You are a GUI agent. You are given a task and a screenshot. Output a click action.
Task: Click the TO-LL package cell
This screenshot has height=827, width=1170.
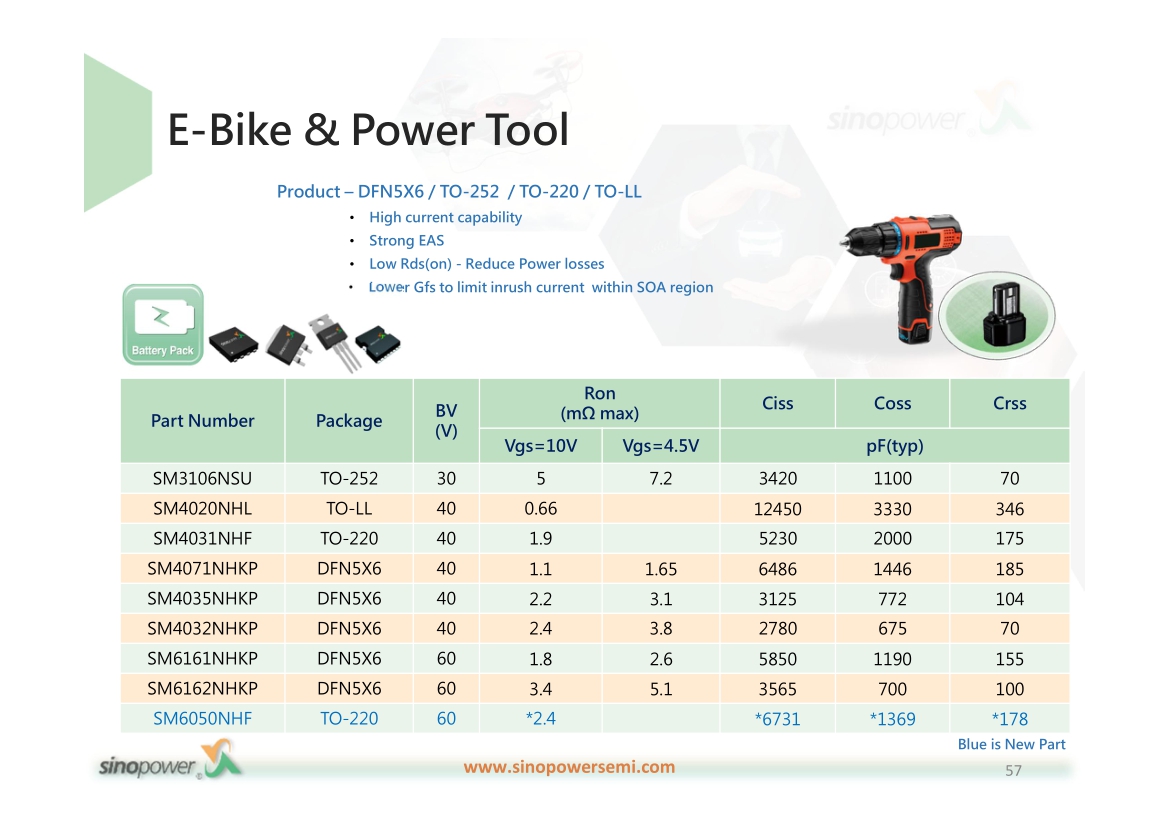348,508
